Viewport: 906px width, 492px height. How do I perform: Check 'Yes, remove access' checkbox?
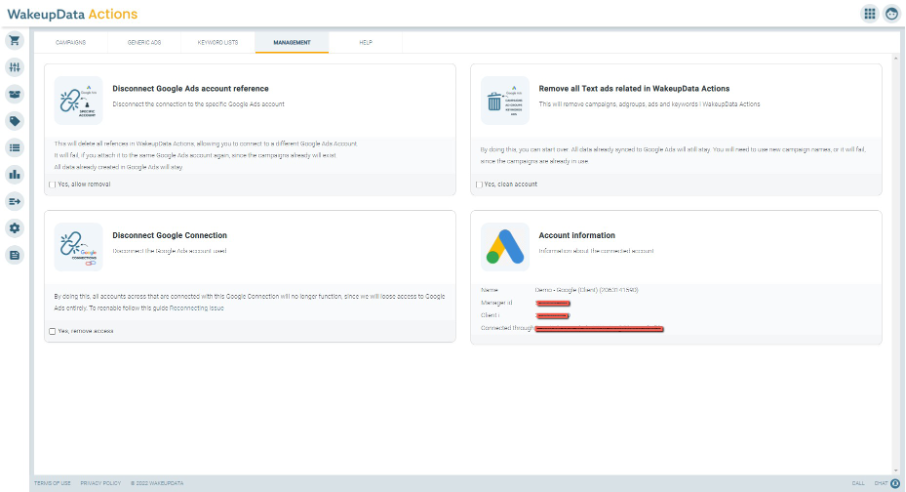coord(53,331)
